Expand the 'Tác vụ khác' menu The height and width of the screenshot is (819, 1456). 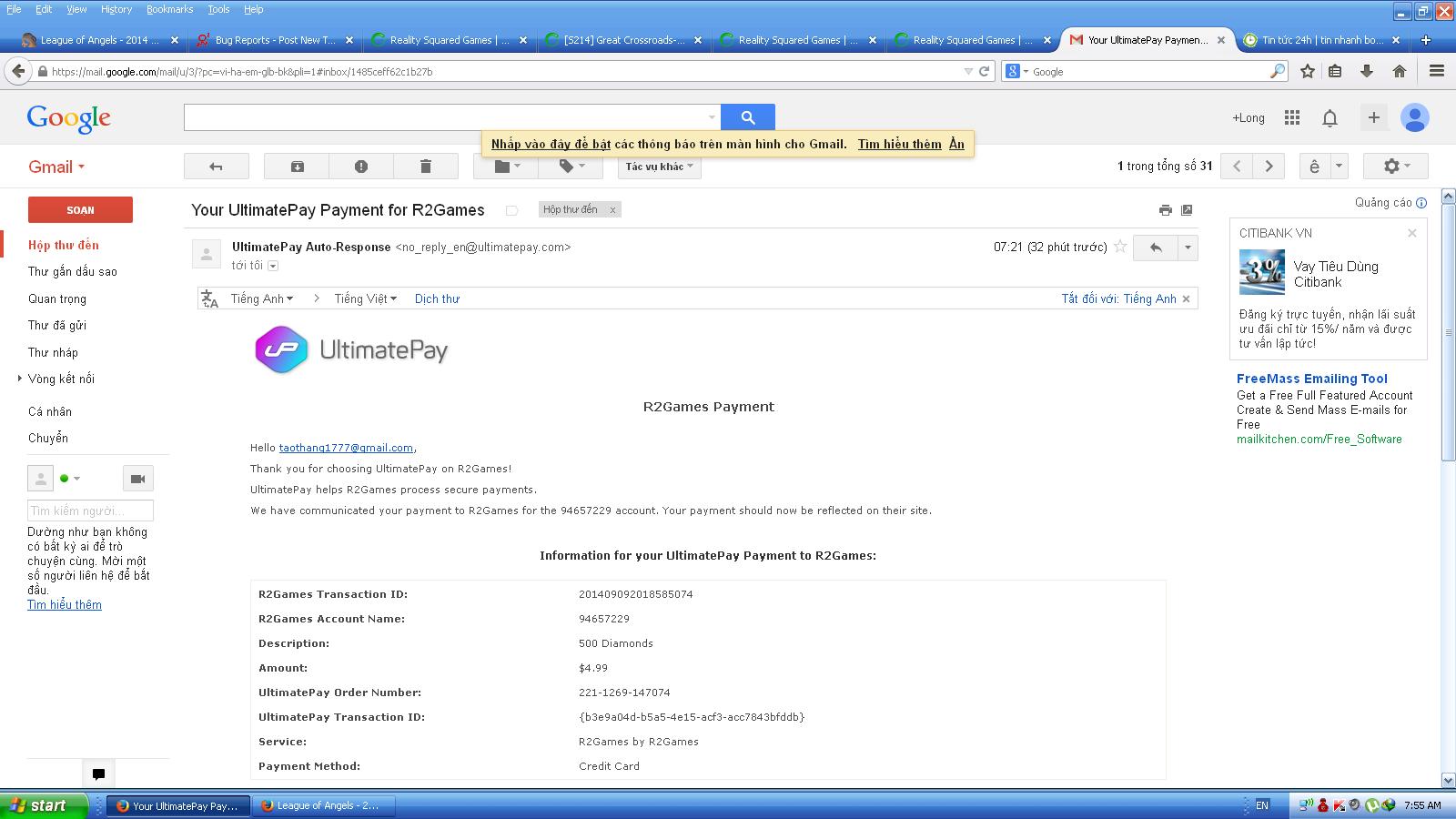tap(659, 167)
